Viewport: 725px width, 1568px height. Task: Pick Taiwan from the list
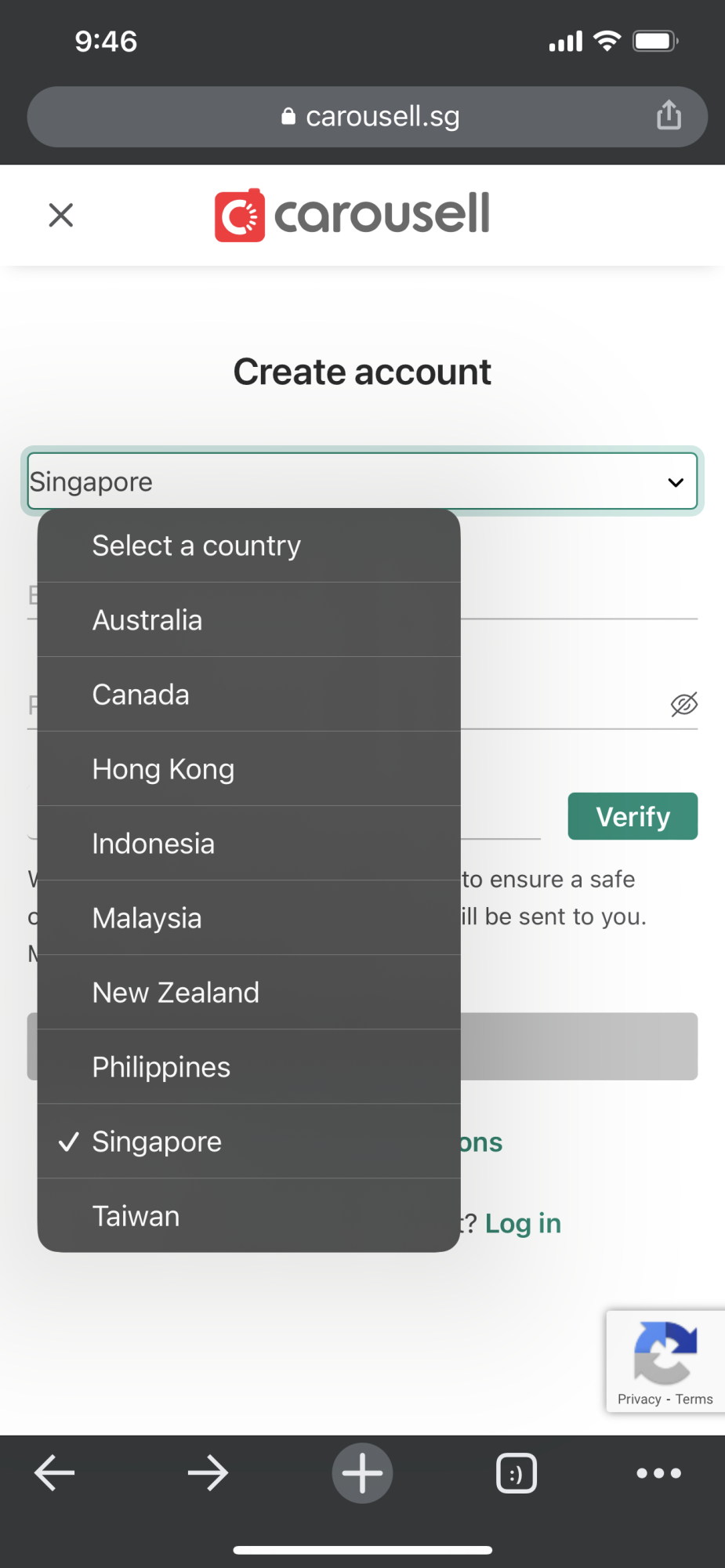[x=136, y=1216]
